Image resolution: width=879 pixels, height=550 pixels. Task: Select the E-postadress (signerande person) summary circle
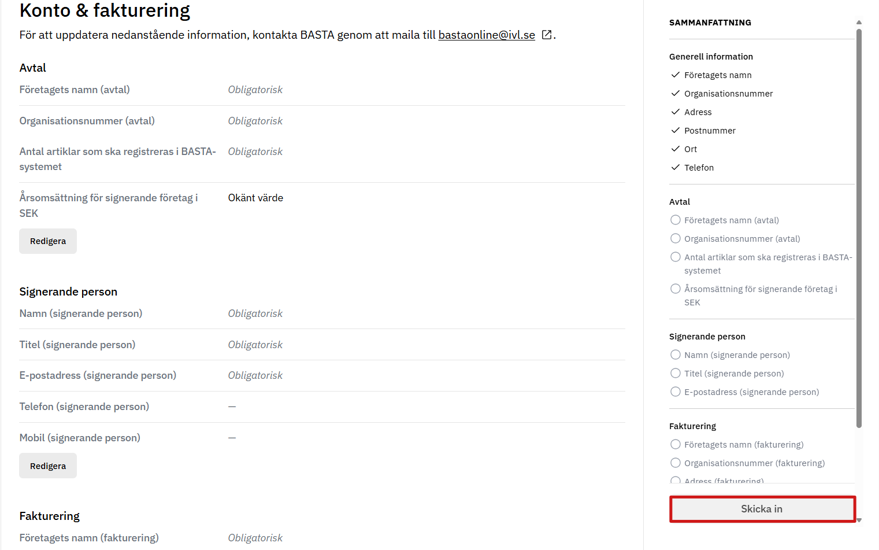click(675, 392)
